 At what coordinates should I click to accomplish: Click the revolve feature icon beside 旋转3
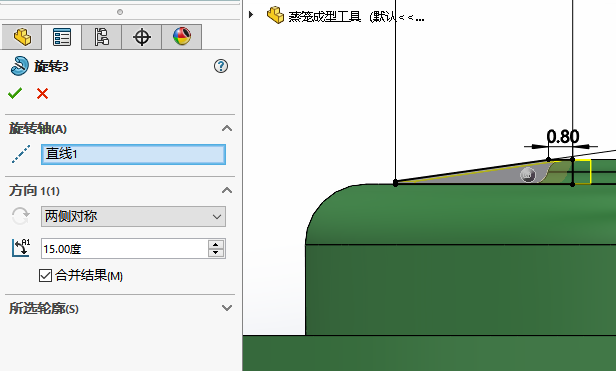pyautogui.click(x=19, y=66)
